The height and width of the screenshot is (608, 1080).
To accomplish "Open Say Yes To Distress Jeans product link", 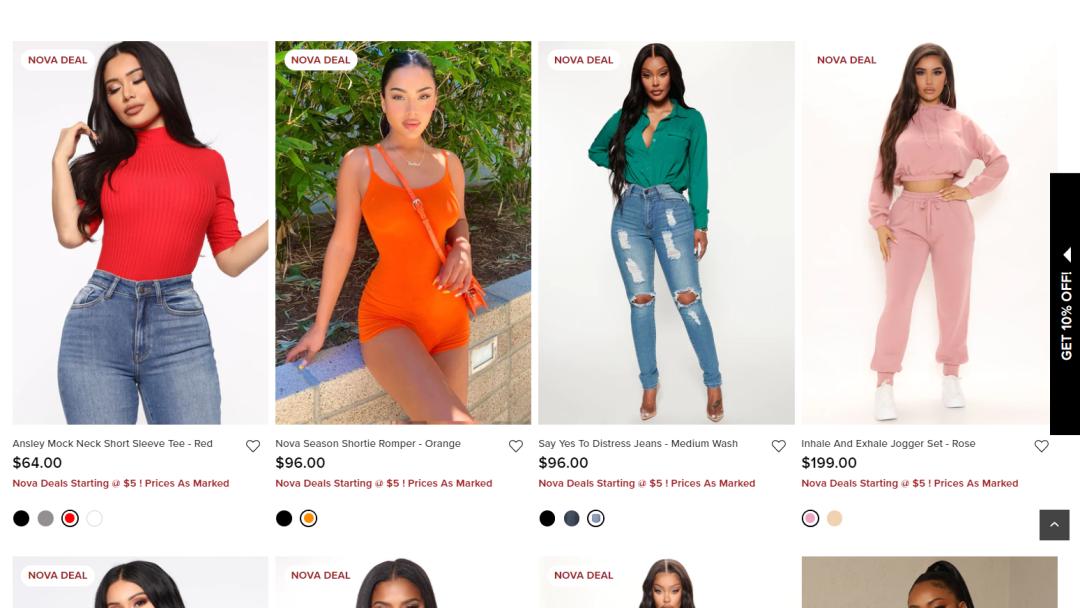I will [x=638, y=443].
